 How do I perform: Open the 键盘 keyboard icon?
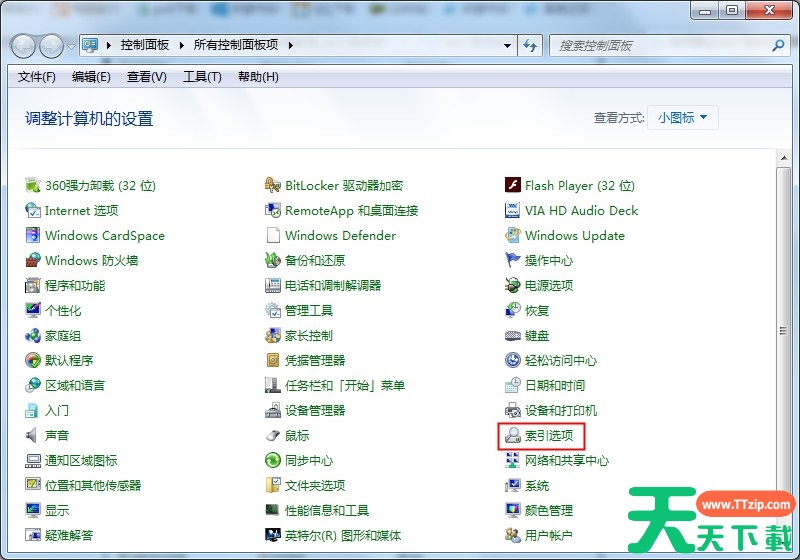pos(513,336)
